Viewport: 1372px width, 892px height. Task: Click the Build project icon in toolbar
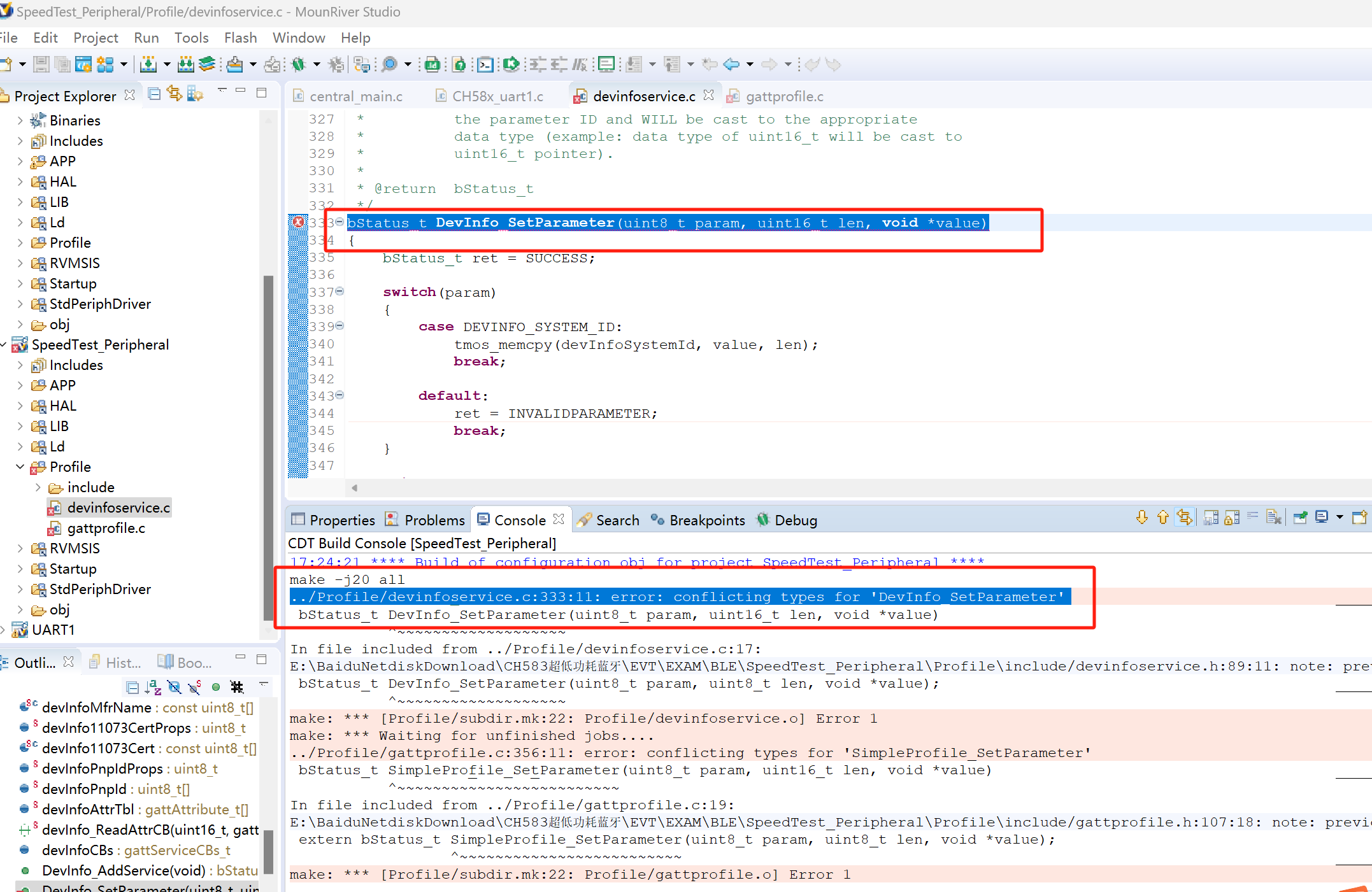(148, 64)
